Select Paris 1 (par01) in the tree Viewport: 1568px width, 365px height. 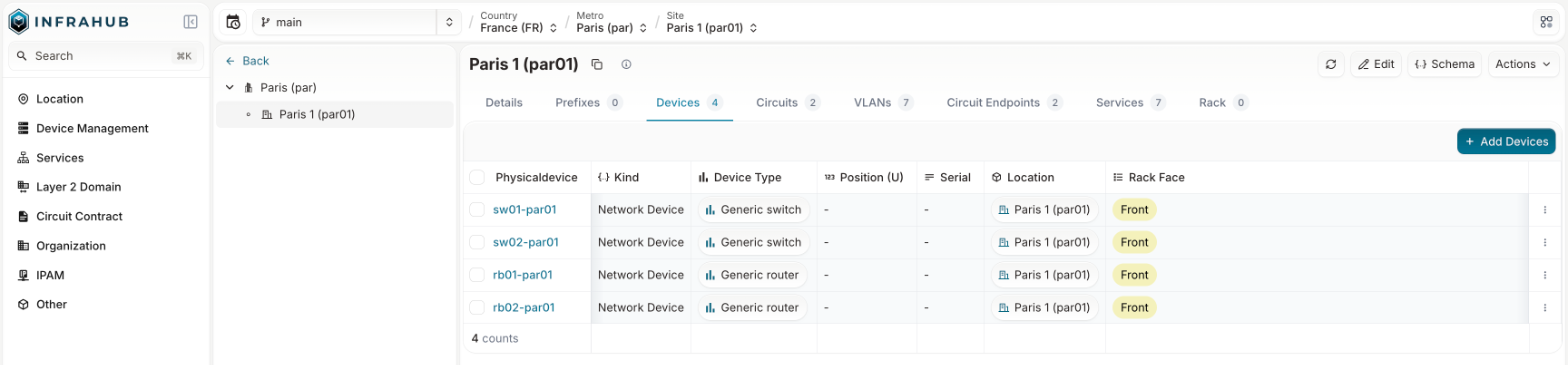click(335, 114)
